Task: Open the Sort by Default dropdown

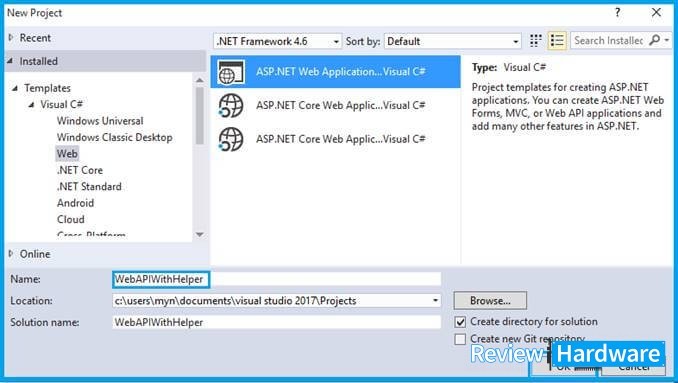Action: coord(452,41)
